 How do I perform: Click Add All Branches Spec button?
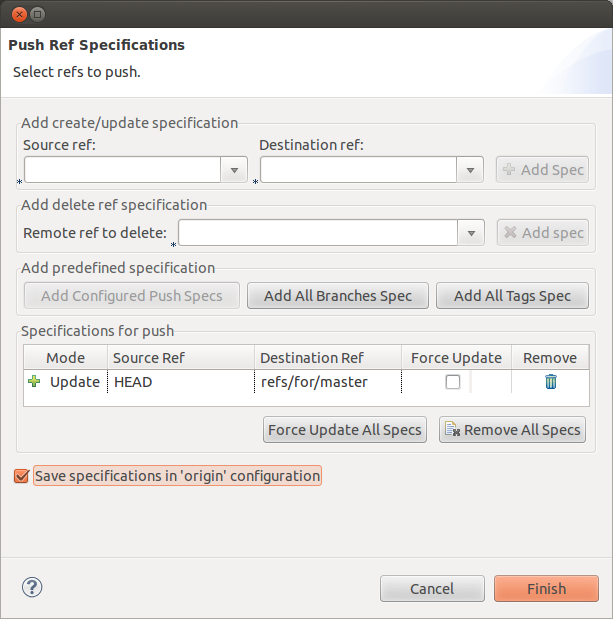(x=338, y=296)
